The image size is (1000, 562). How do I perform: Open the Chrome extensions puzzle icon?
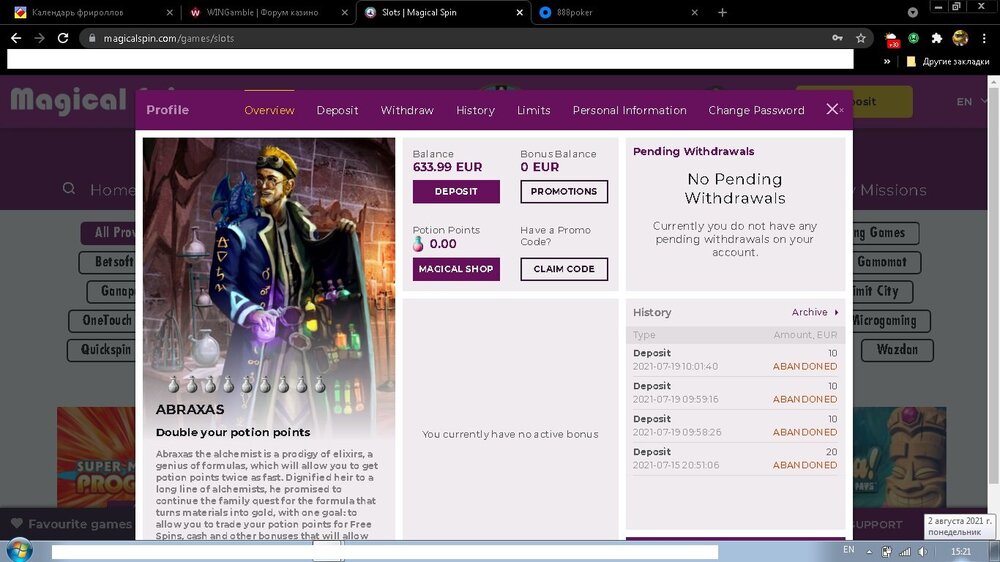click(937, 38)
